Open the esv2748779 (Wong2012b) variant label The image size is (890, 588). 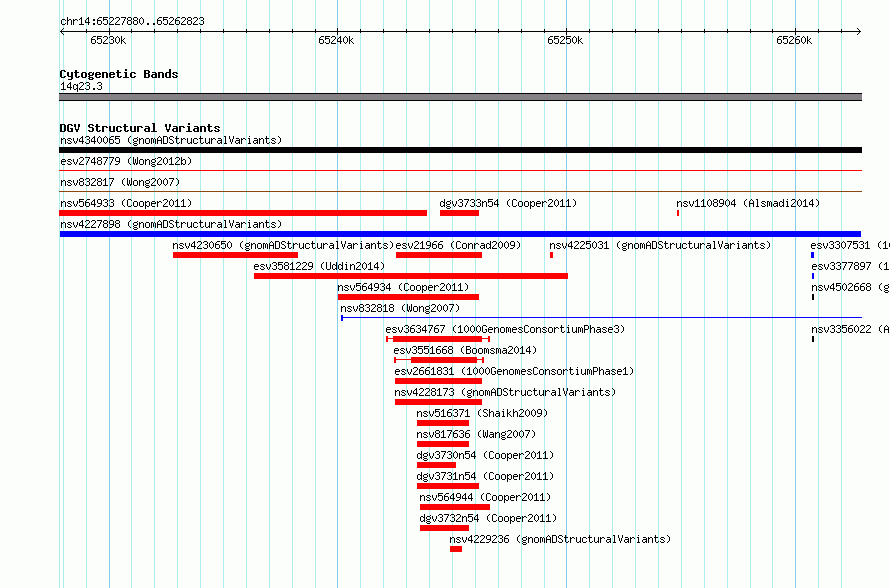[x=126, y=161]
